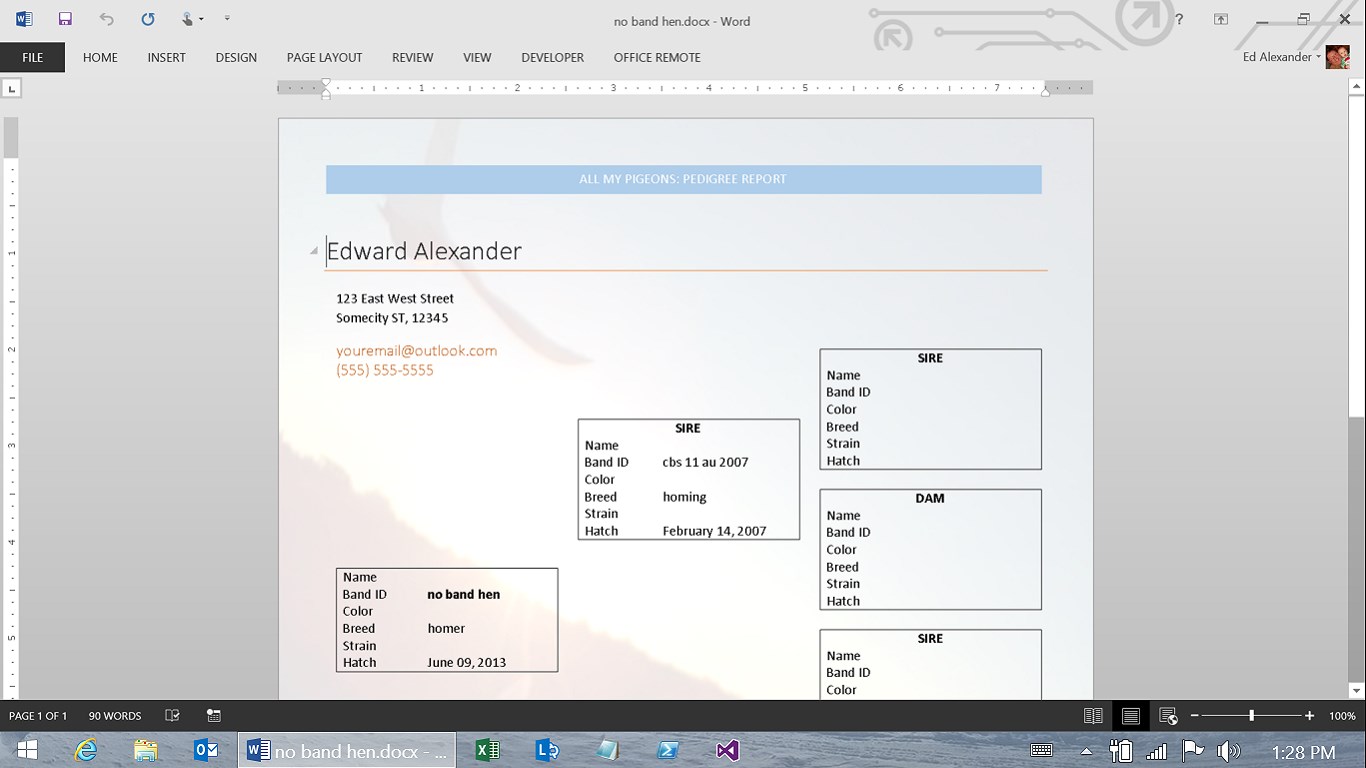This screenshot has width=1366, height=768.
Task: Expand Customize Quick Access Toolbar arrow
Action: pyautogui.click(x=227, y=19)
